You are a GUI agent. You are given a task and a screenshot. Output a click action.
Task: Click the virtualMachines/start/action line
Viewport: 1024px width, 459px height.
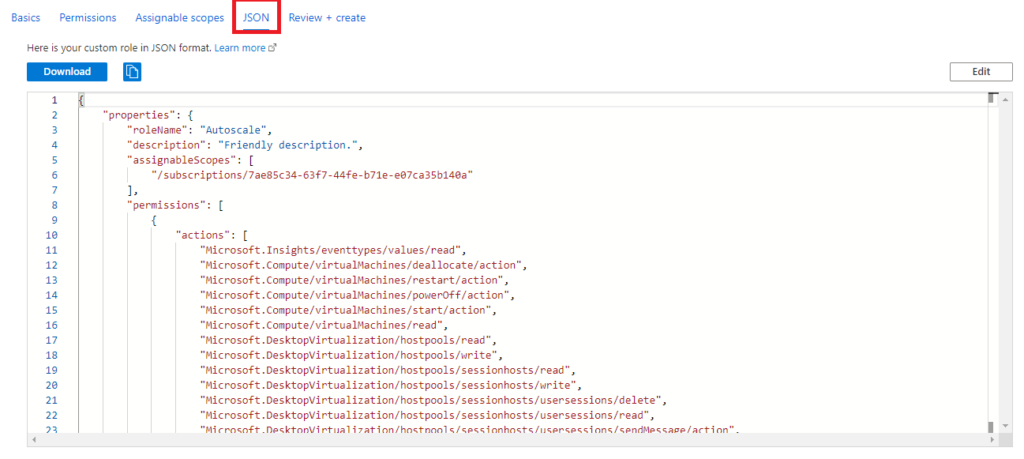coord(349,310)
